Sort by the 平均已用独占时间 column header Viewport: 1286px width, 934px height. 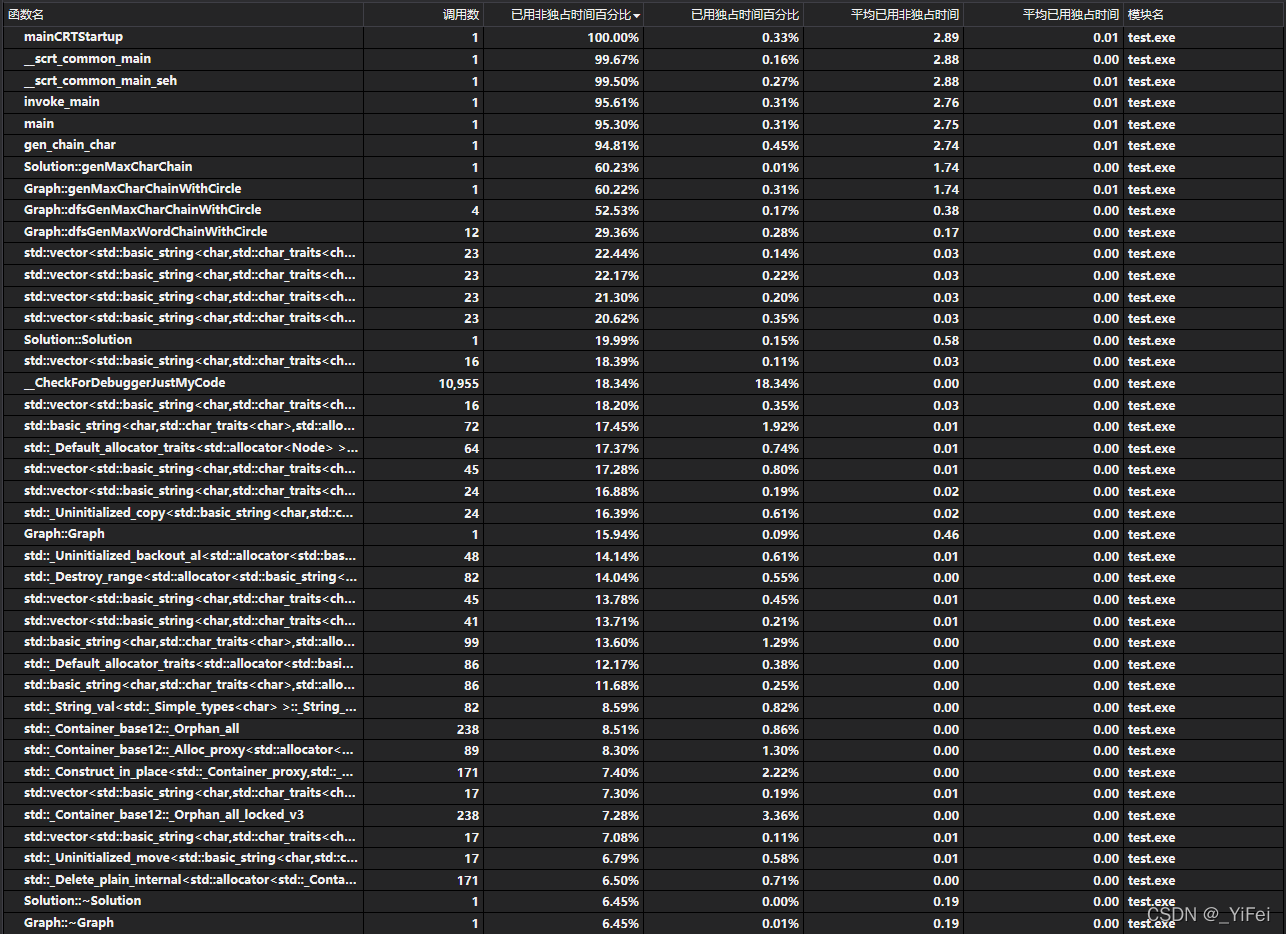click(x=1043, y=15)
